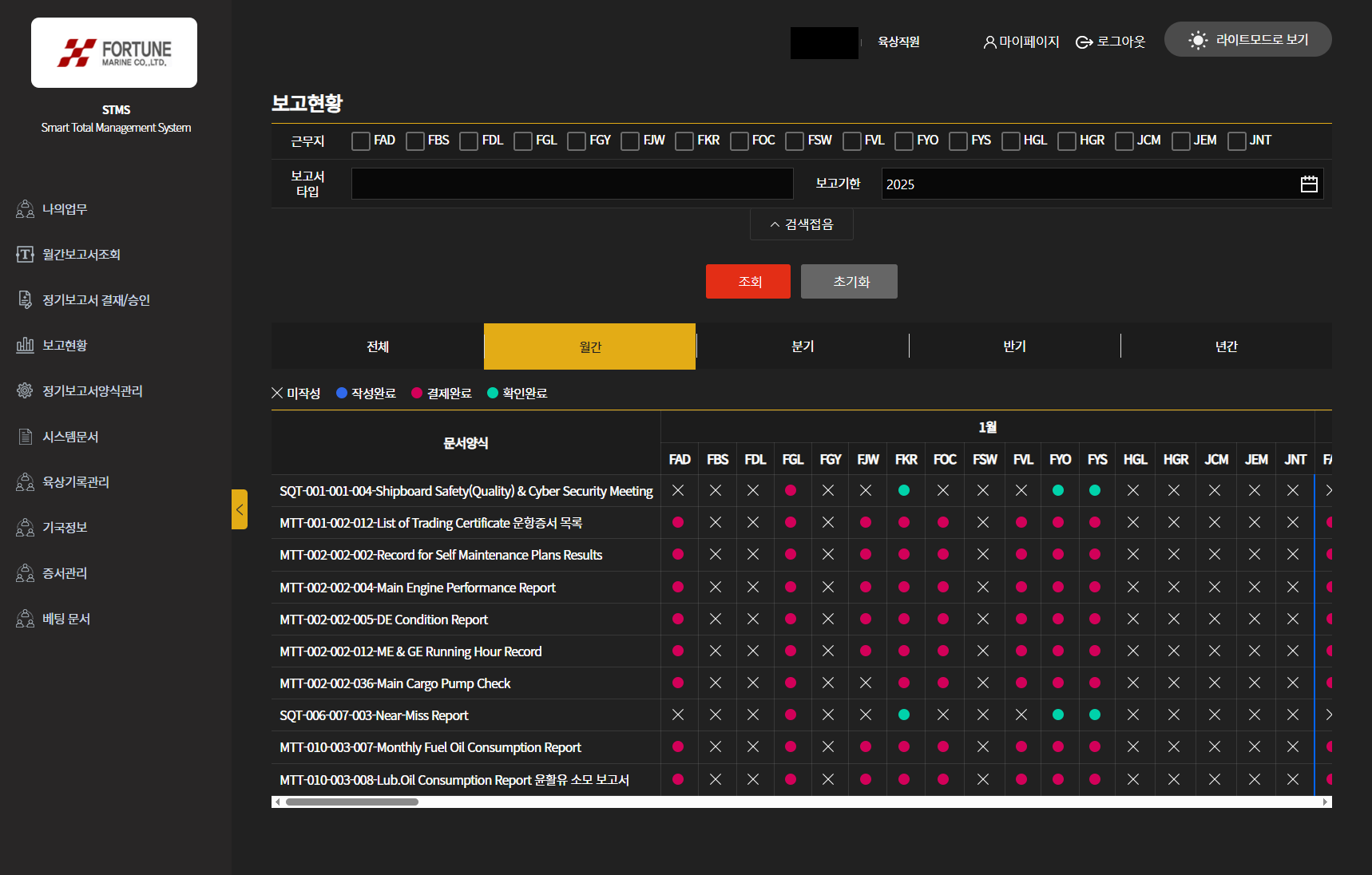Open 정기보고서양식관리 settings in sidebar
Screen dimensions: 1372x875
point(92,391)
